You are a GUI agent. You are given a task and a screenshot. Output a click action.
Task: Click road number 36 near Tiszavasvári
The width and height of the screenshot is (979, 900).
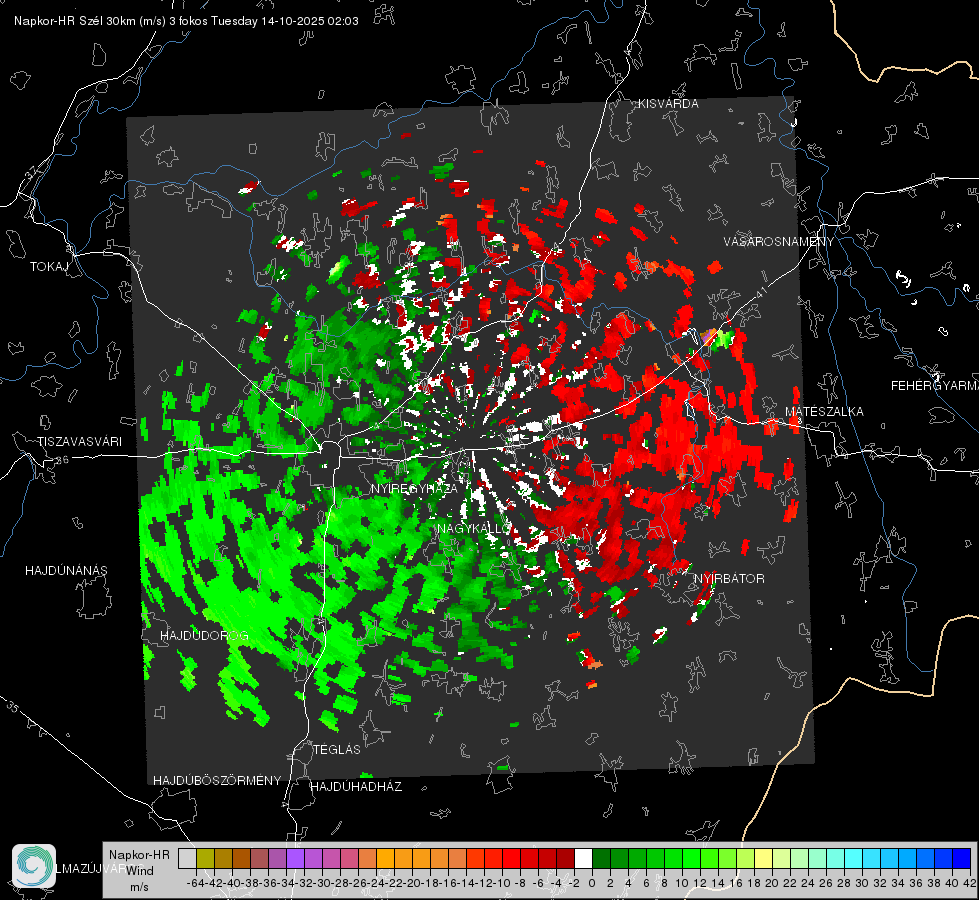(x=62, y=460)
